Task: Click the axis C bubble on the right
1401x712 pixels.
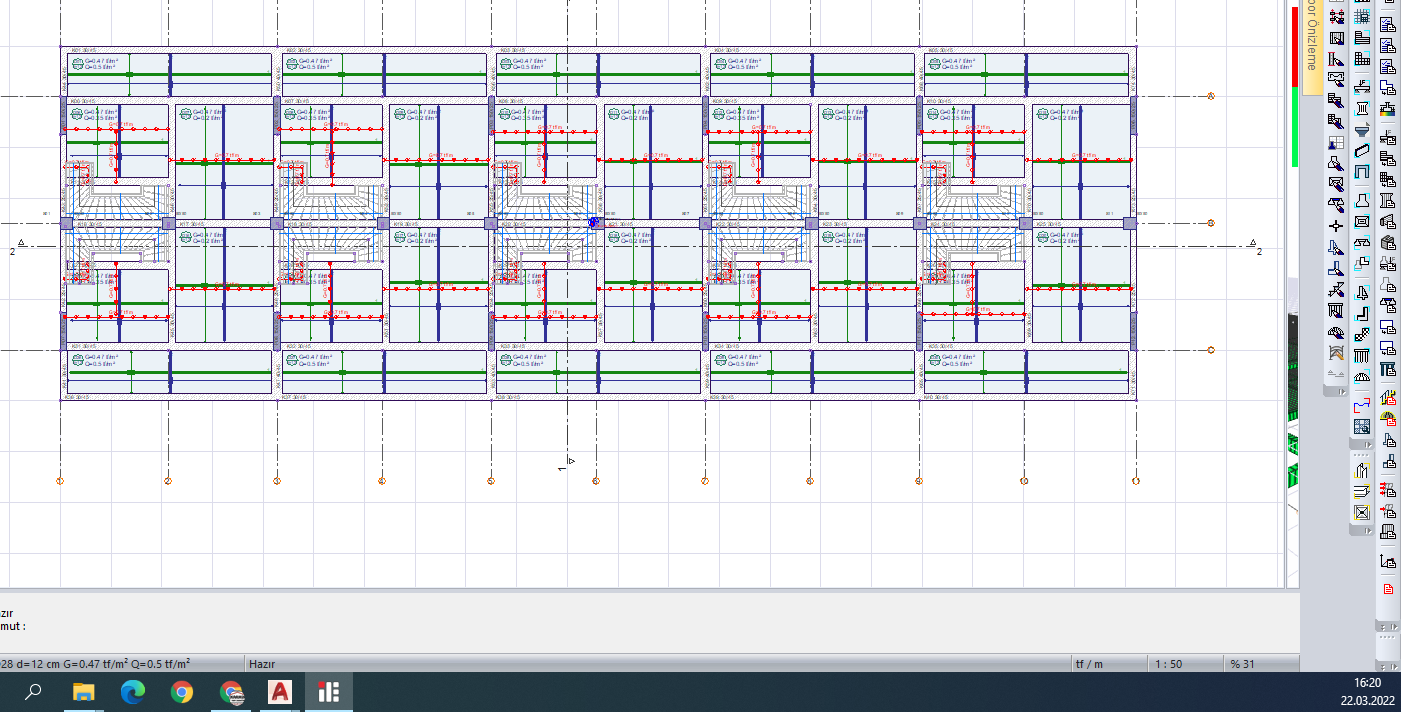Action: (1211, 350)
